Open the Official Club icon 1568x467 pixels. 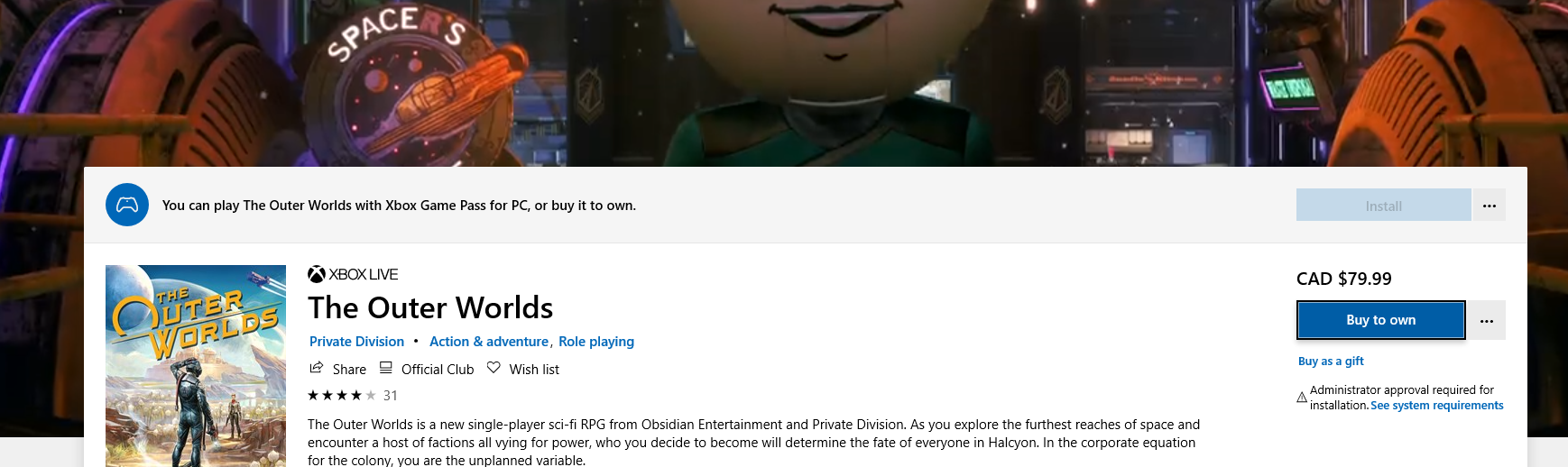(x=386, y=368)
